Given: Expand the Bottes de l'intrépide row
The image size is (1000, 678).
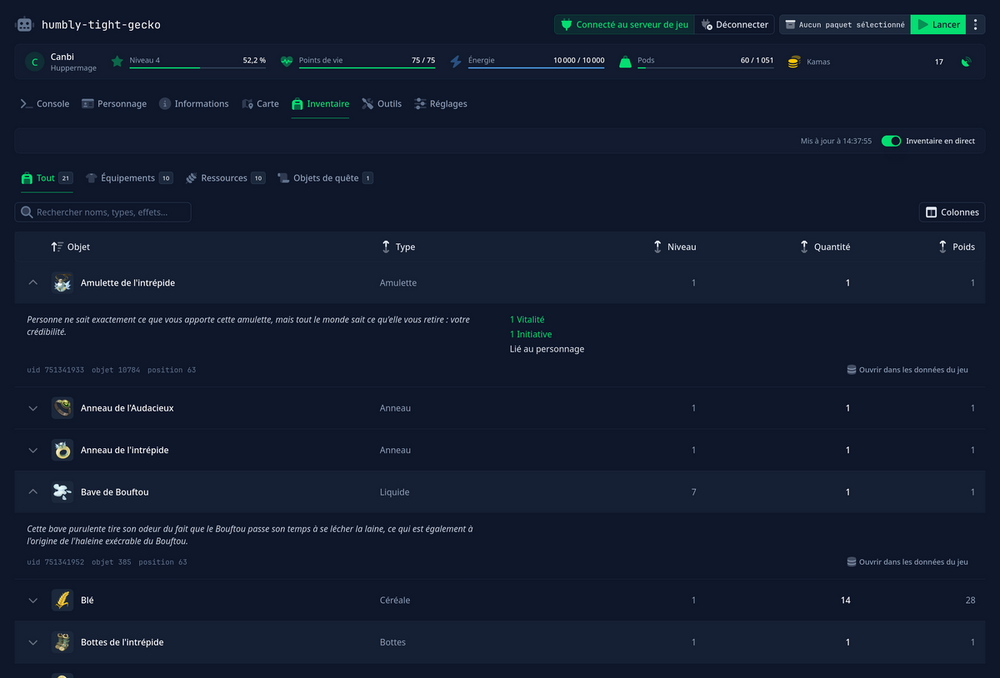Looking at the screenshot, I should click(33, 642).
